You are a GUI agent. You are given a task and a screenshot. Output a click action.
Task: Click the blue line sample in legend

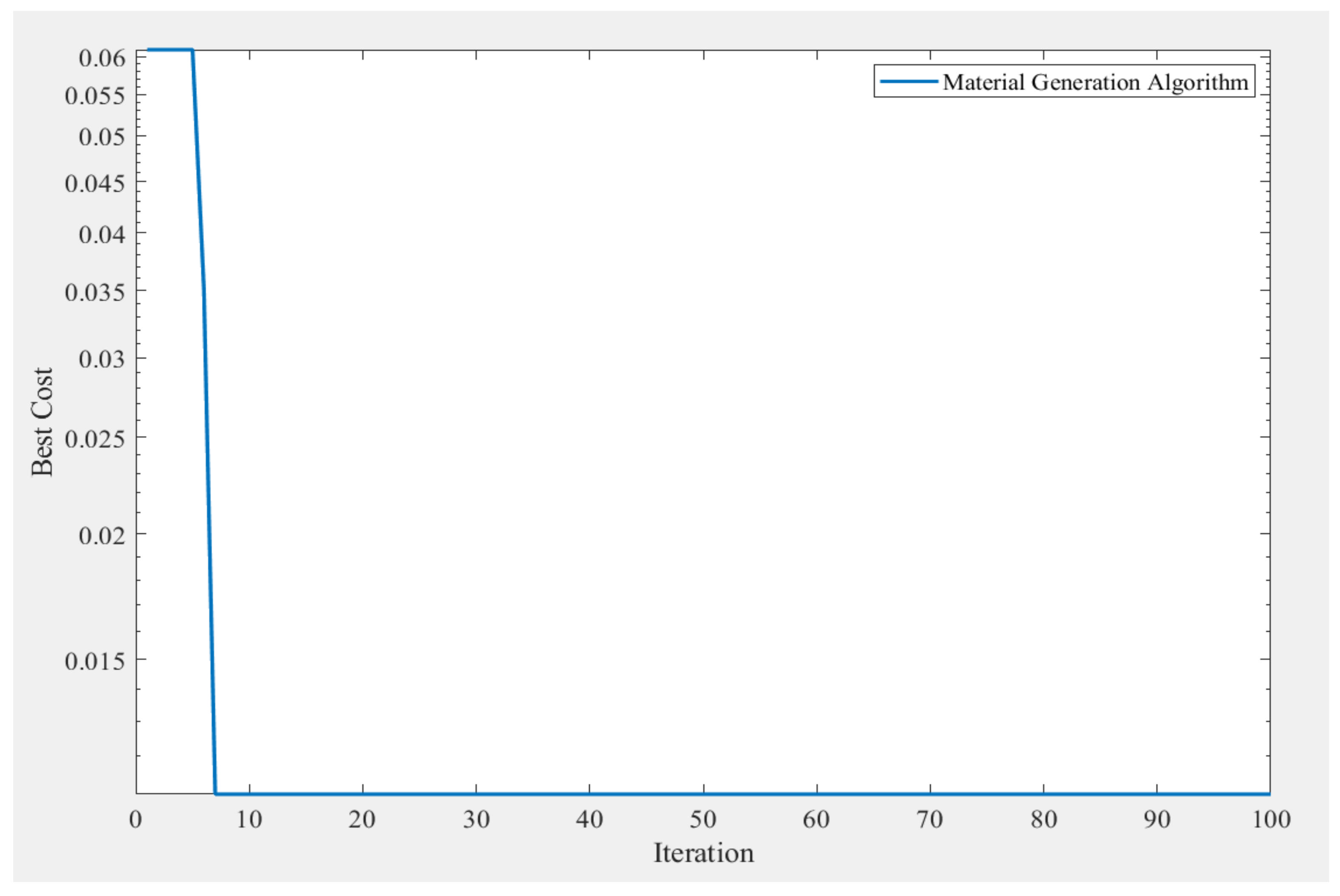point(908,82)
